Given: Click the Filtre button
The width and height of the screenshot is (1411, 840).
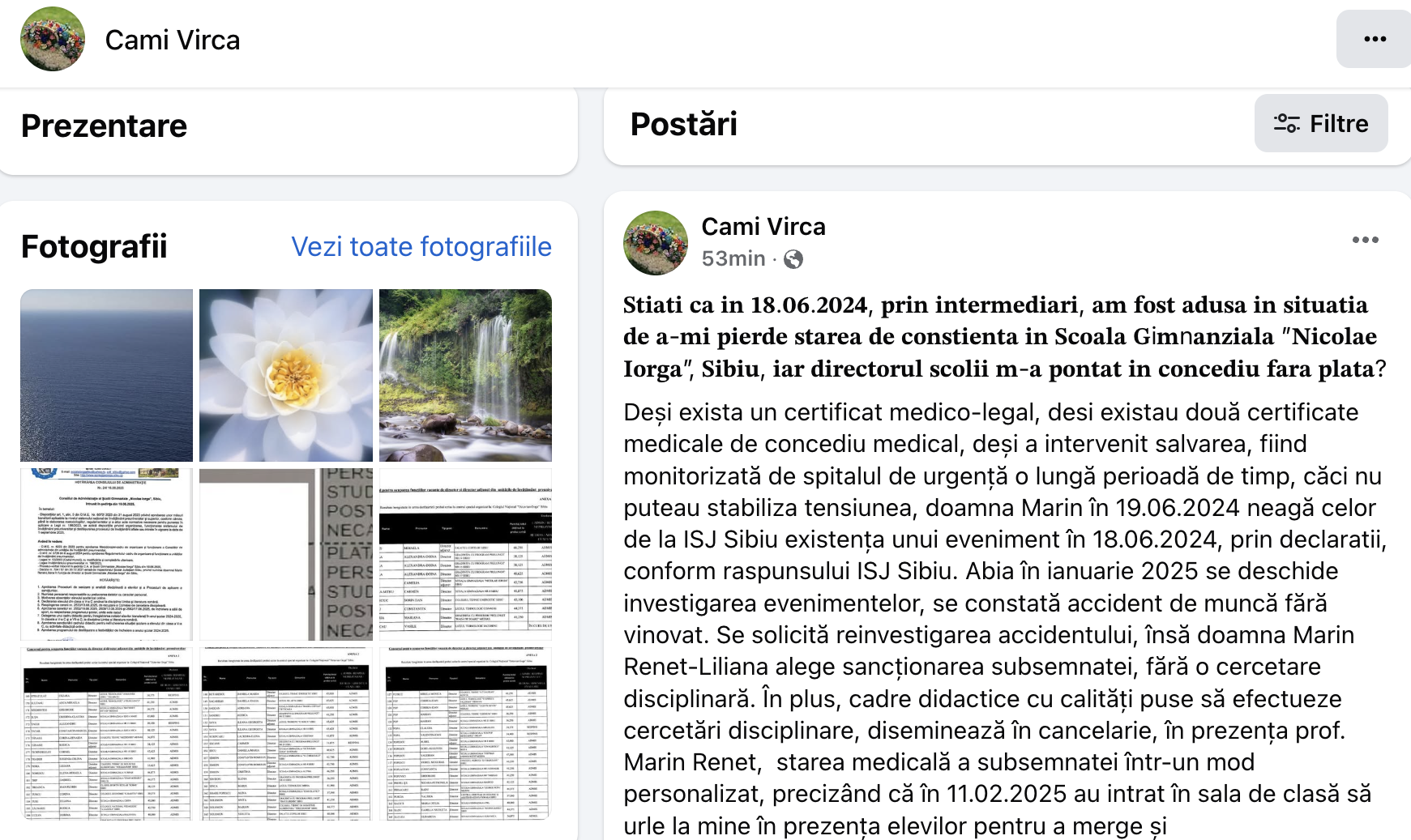Looking at the screenshot, I should pyautogui.click(x=1321, y=123).
